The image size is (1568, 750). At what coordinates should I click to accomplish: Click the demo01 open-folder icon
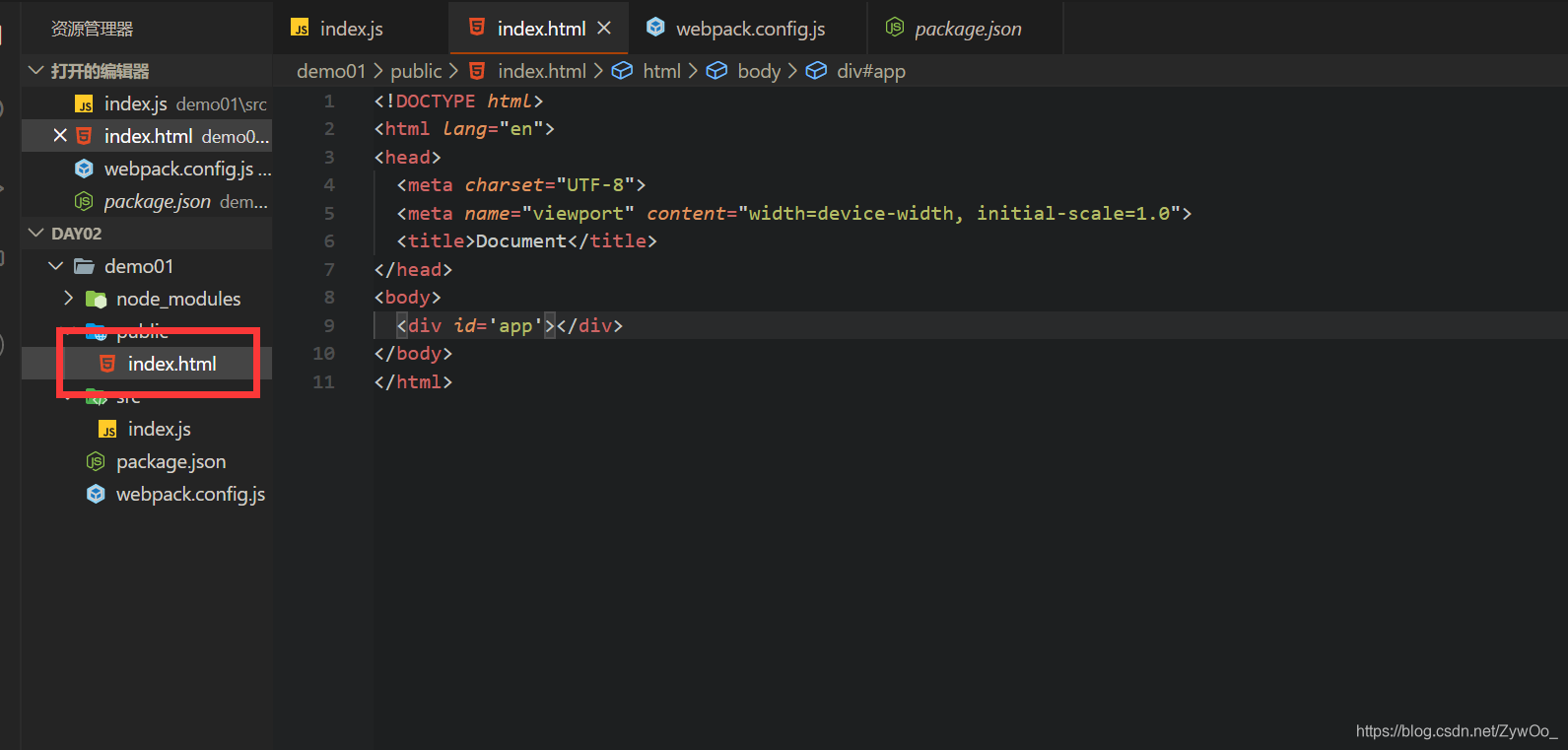click(85, 266)
